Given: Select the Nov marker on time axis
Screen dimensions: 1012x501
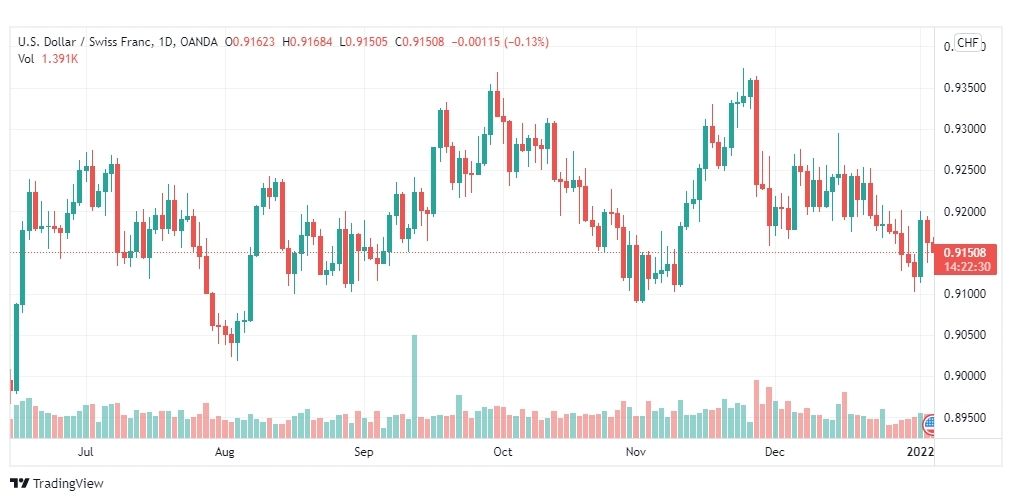Looking at the screenshot, I should pos(635,452).
